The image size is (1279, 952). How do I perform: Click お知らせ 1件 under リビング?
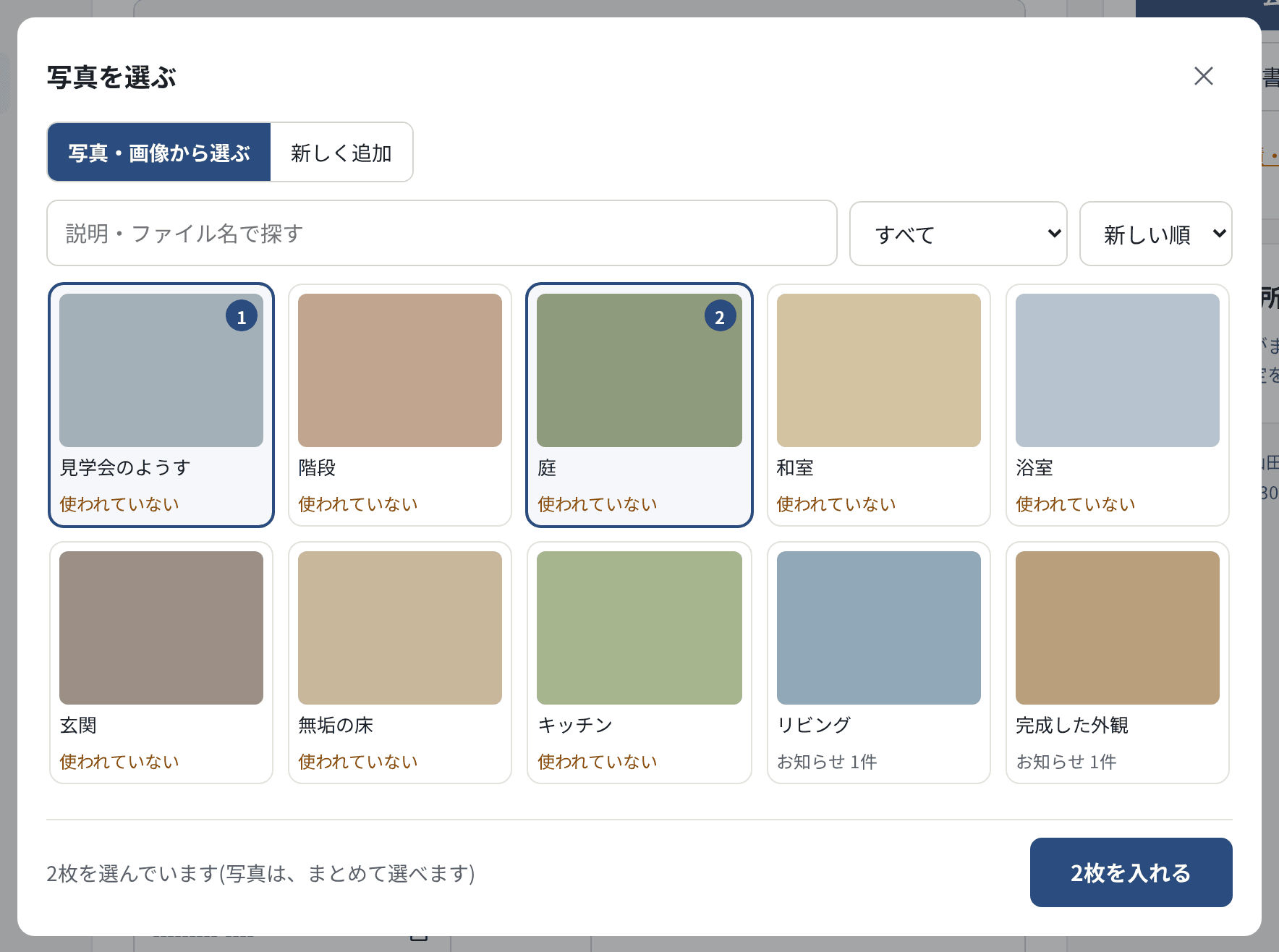click(x=827, y=761)
